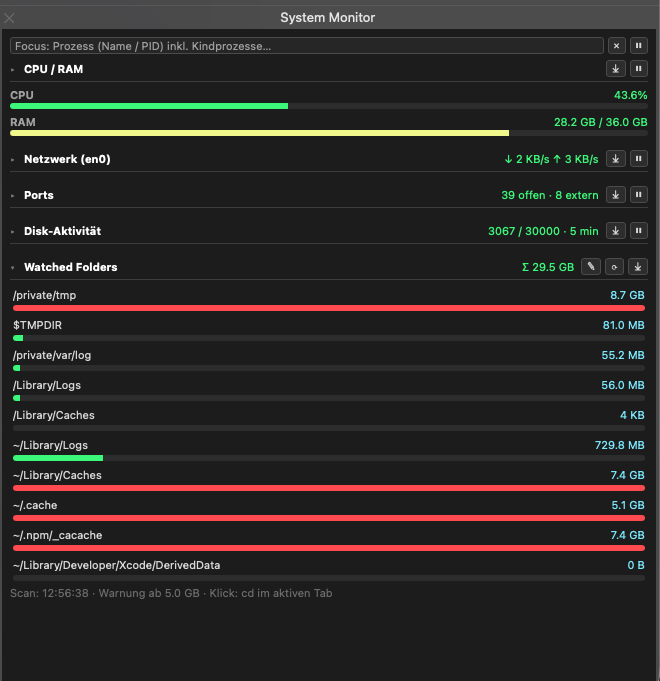Click the 729.8 MB size value
660x681 pixels.
click(620, 445)
